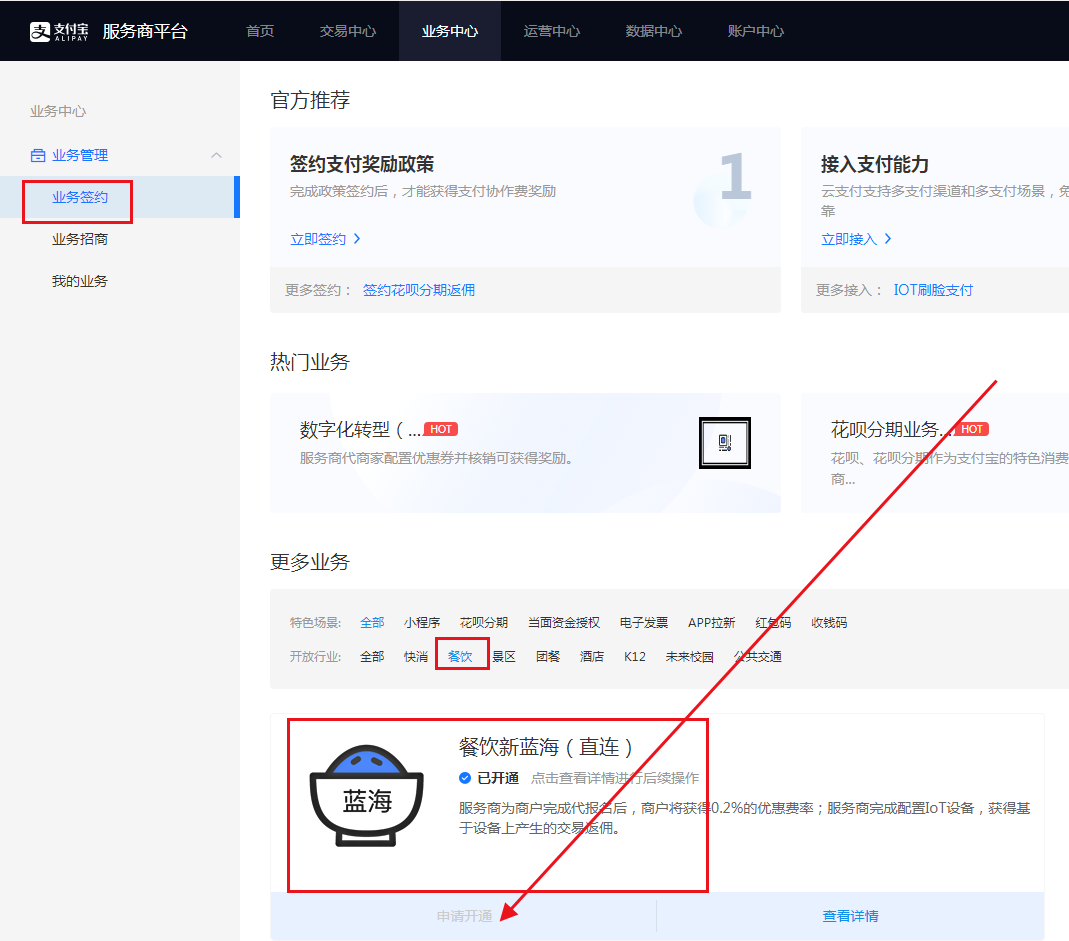This screenshot has height=941, width=1069.
Task: Click the HOT badge beside 花呗分期业务
Action: point(972,429)
